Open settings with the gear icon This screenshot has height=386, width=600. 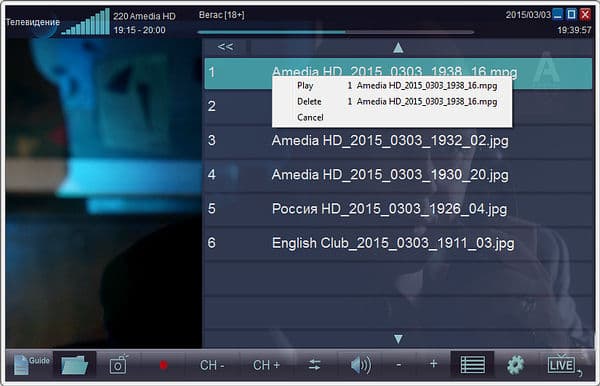pos(515,365)
